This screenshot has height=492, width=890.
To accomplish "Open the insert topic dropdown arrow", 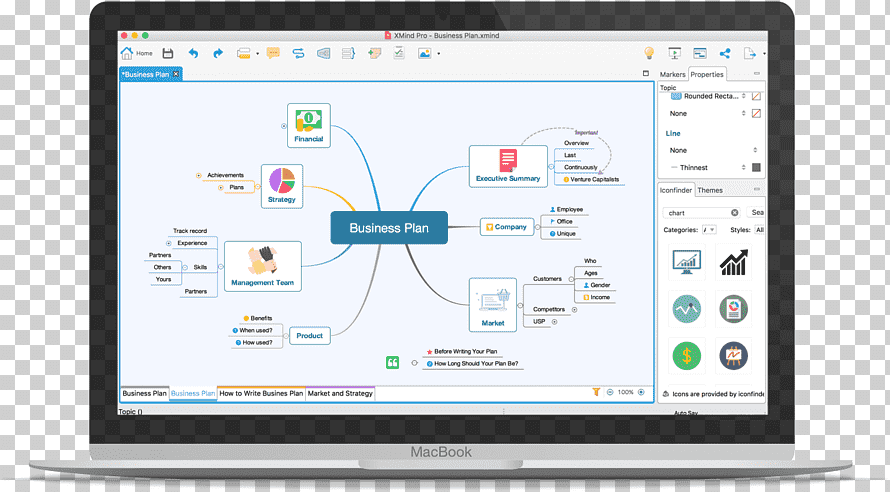I will click(x=257, y=54).
